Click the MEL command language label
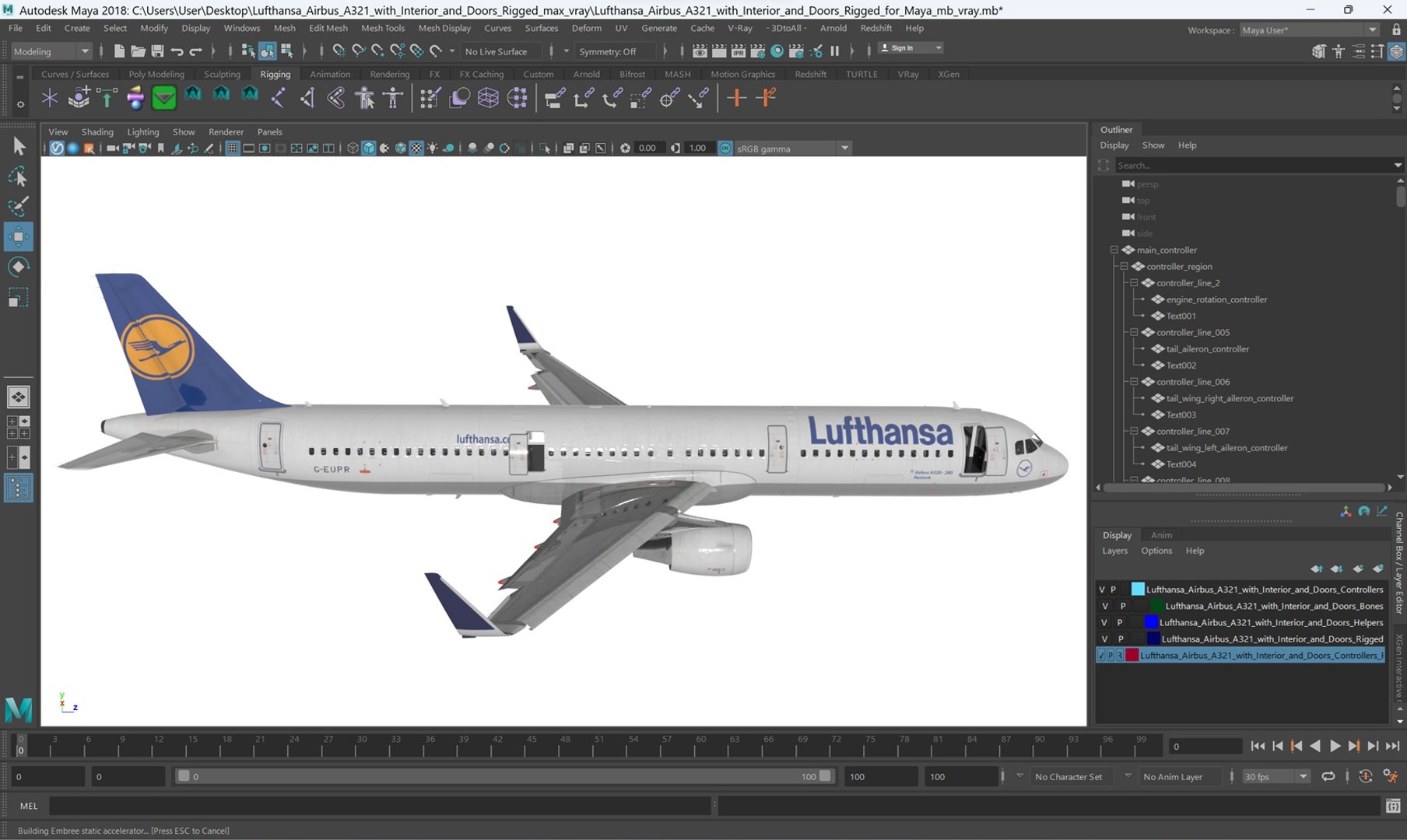 pos(29,806)
